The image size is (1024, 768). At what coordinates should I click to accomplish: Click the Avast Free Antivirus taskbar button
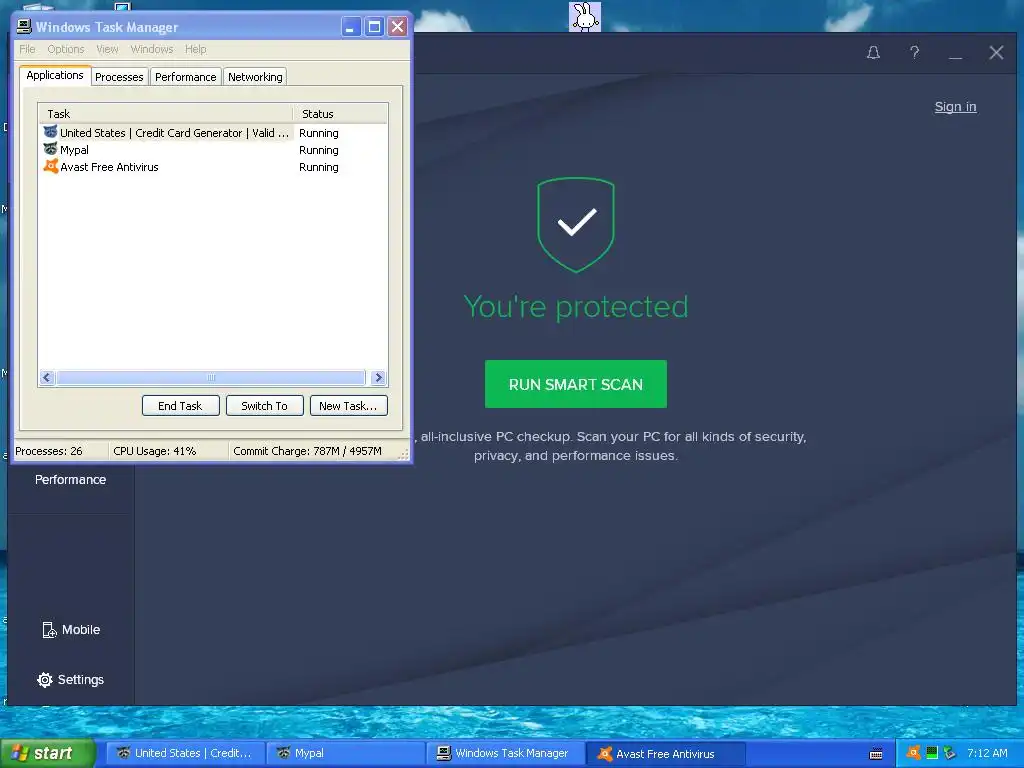(665, 753)
